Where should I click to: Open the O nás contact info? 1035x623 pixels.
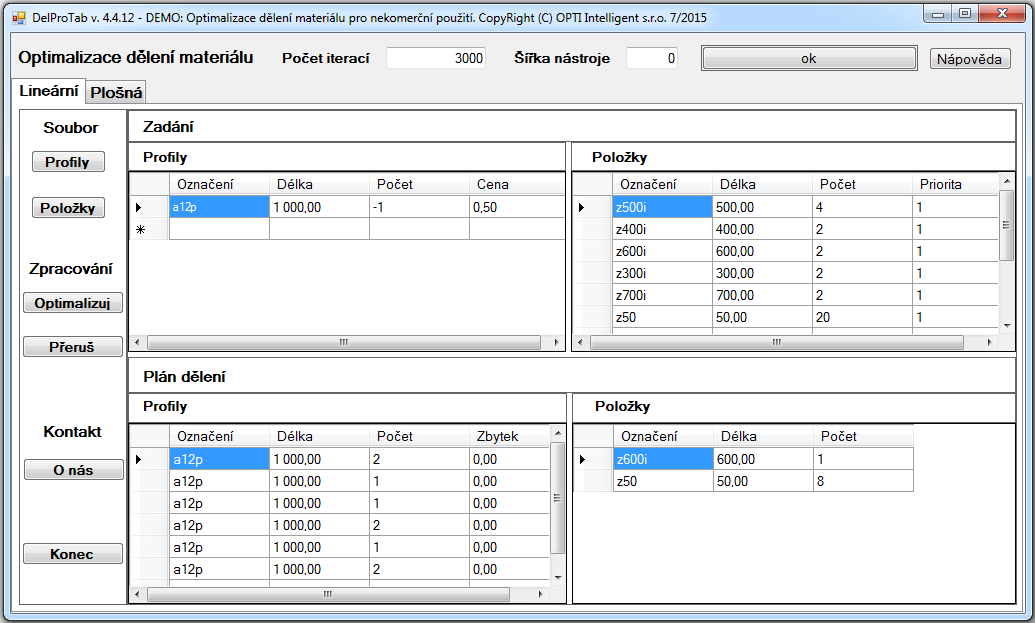click(x=72, y=470)
